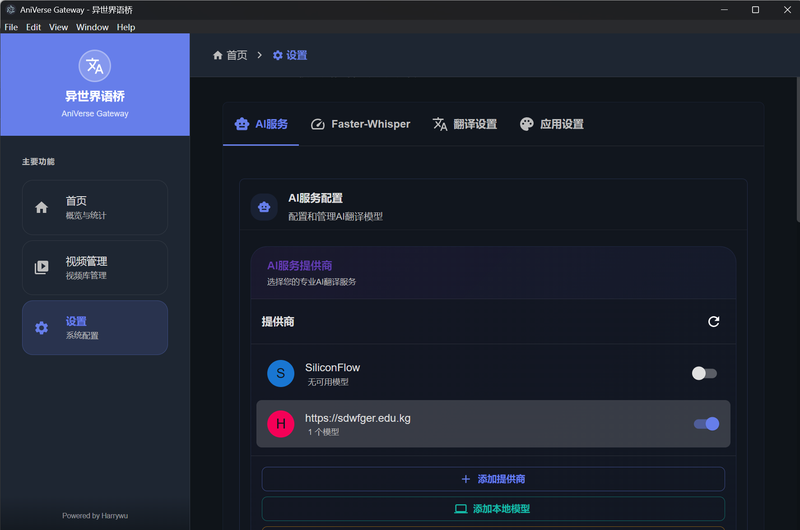The image size is (800, 530).
Task: Switch to the 应用设置 tab
Action: coord(551,124)
